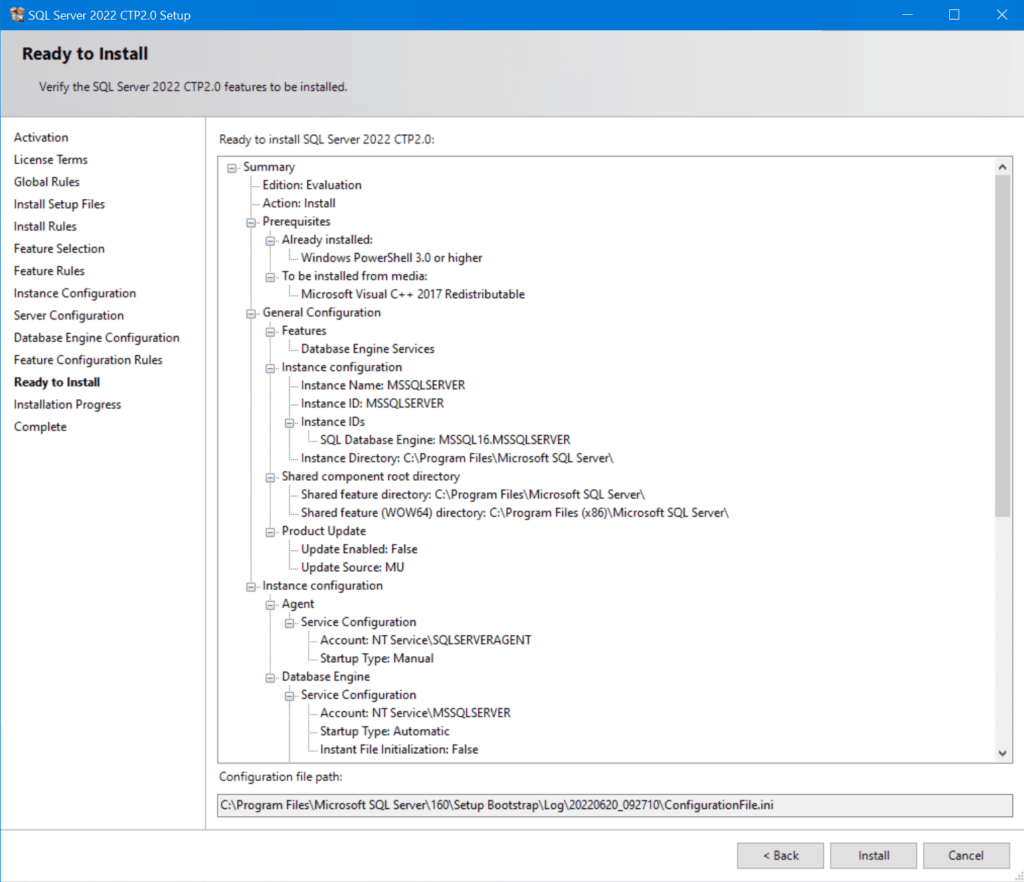This screenshot has width=1024, height=882.
Task: Select the Complete step
Action: [40, 426]
